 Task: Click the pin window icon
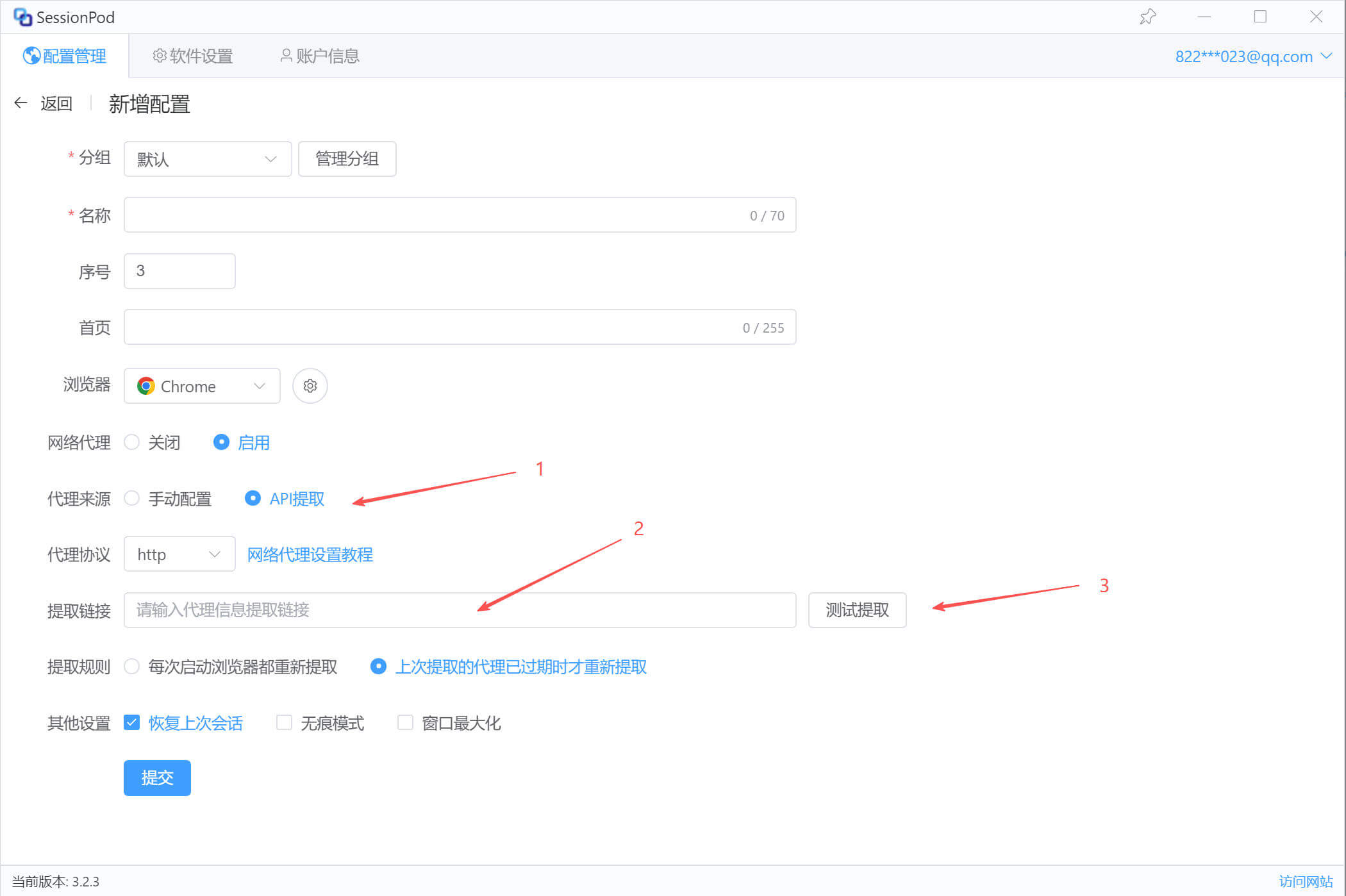click(x=1147, y=17)
